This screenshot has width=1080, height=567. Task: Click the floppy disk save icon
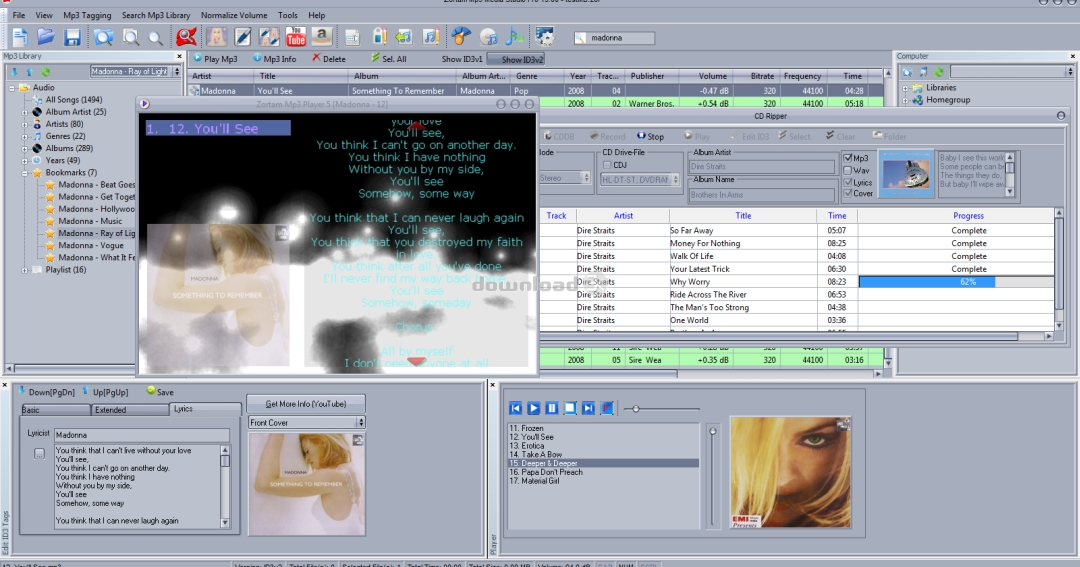click(x=72, y=37)
